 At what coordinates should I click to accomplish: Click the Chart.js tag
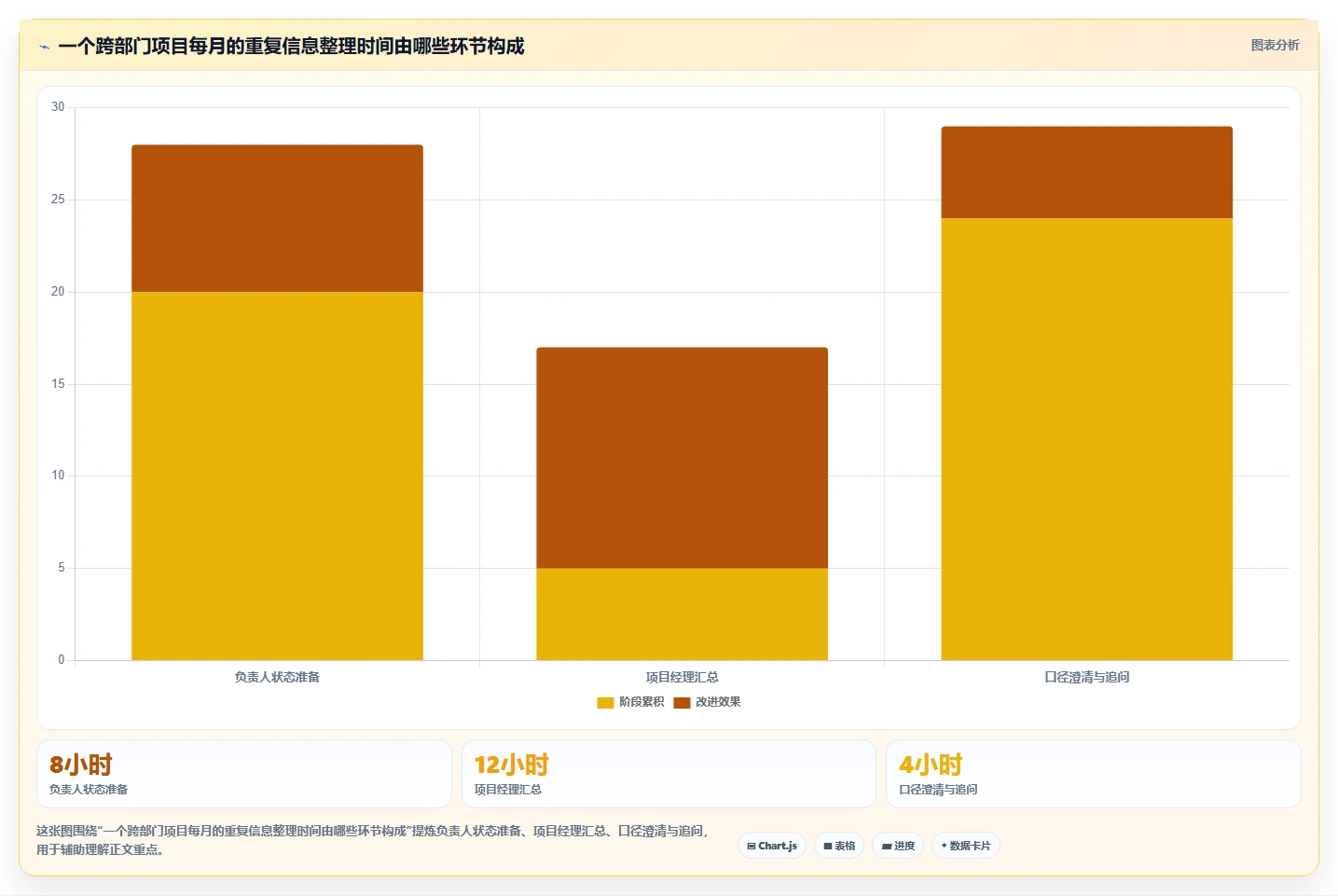pyautogui.click(x=772, y=846)
